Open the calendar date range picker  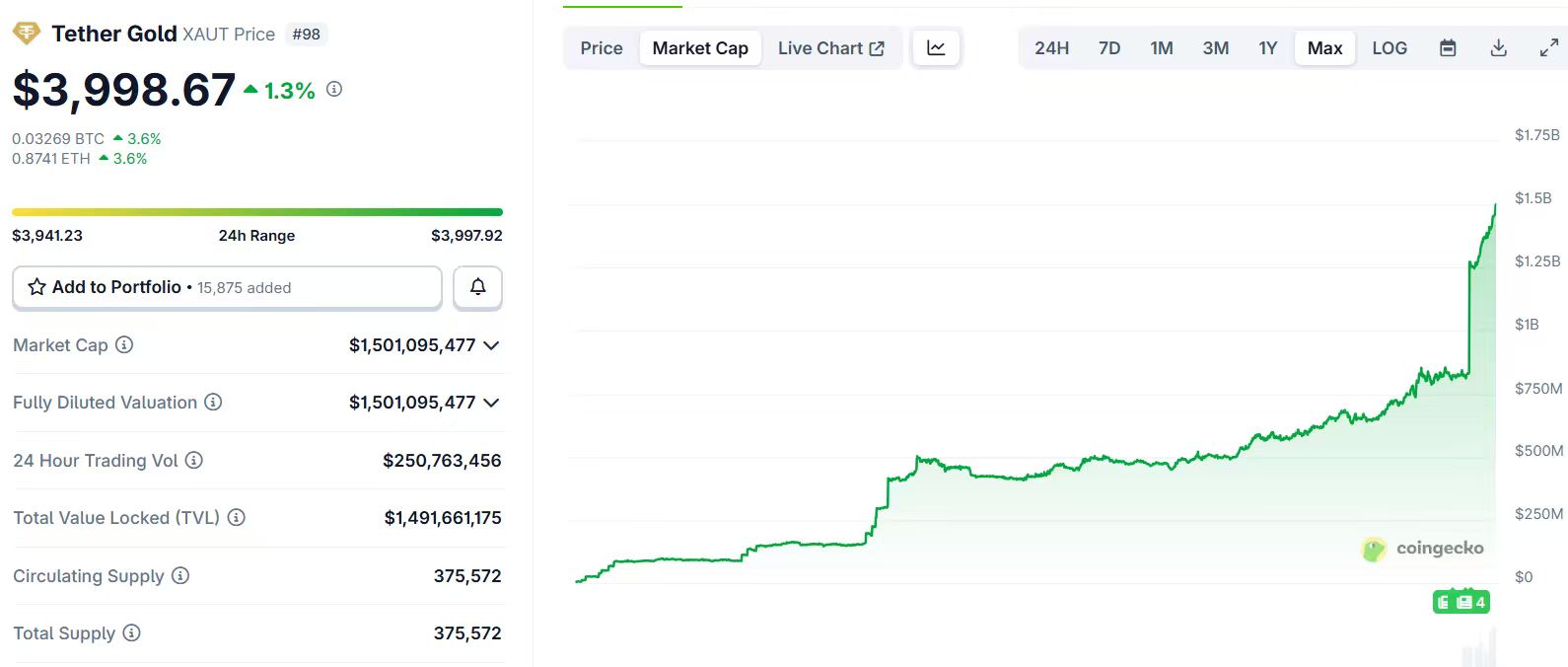point(1448,48)
